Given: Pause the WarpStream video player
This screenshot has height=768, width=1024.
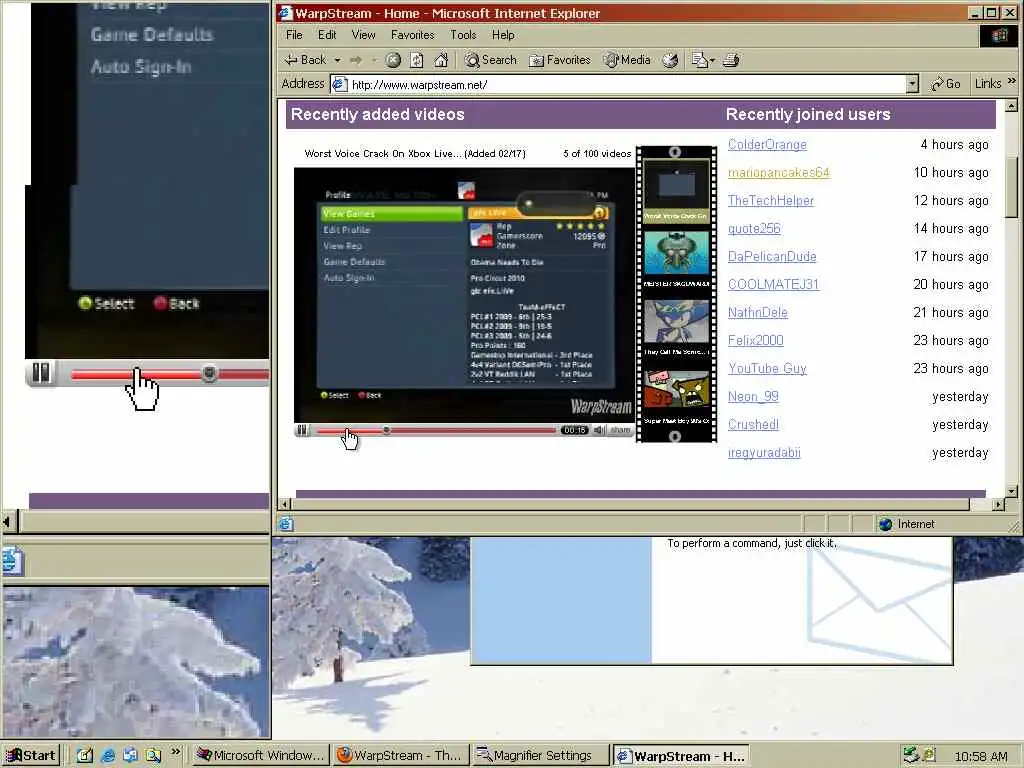Looking at the screenshot, I should click(302, 430).
